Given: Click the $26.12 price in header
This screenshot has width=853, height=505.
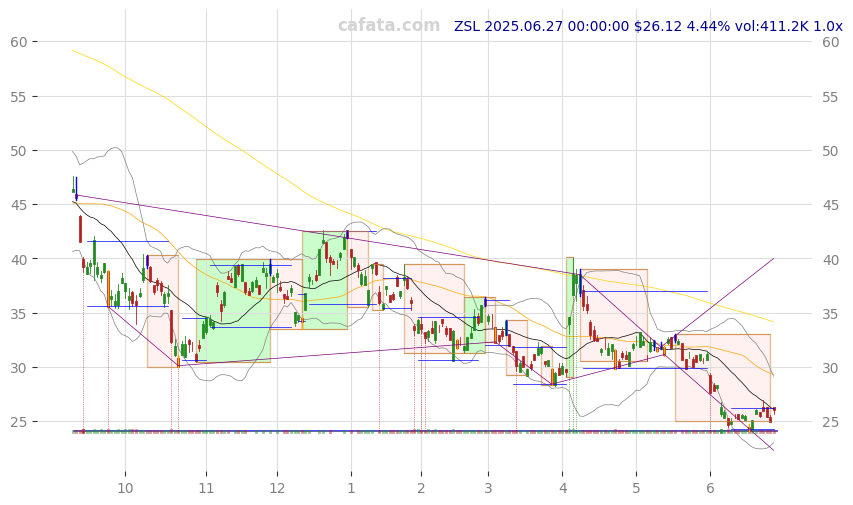Looking at the screenshot, I should tap(658, 26).
